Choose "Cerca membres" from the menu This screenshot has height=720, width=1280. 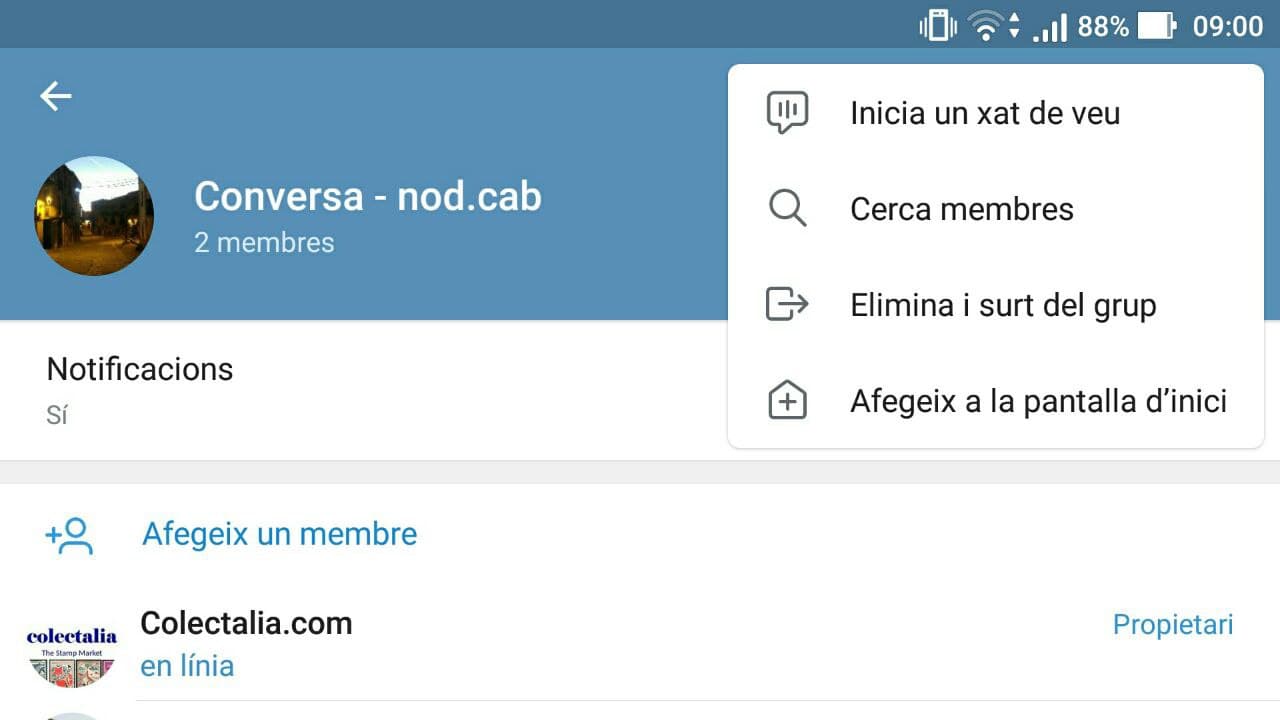tap(961, 209)
